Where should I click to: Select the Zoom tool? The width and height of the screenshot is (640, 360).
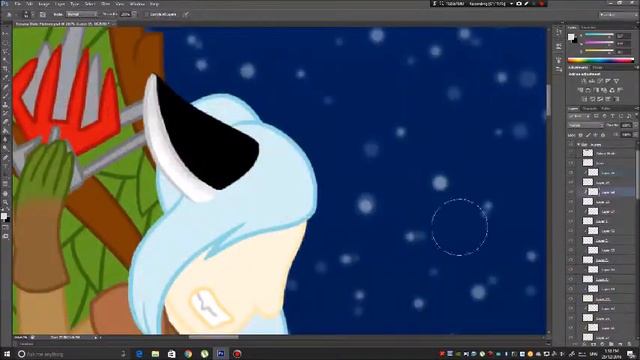pos(5,202)
